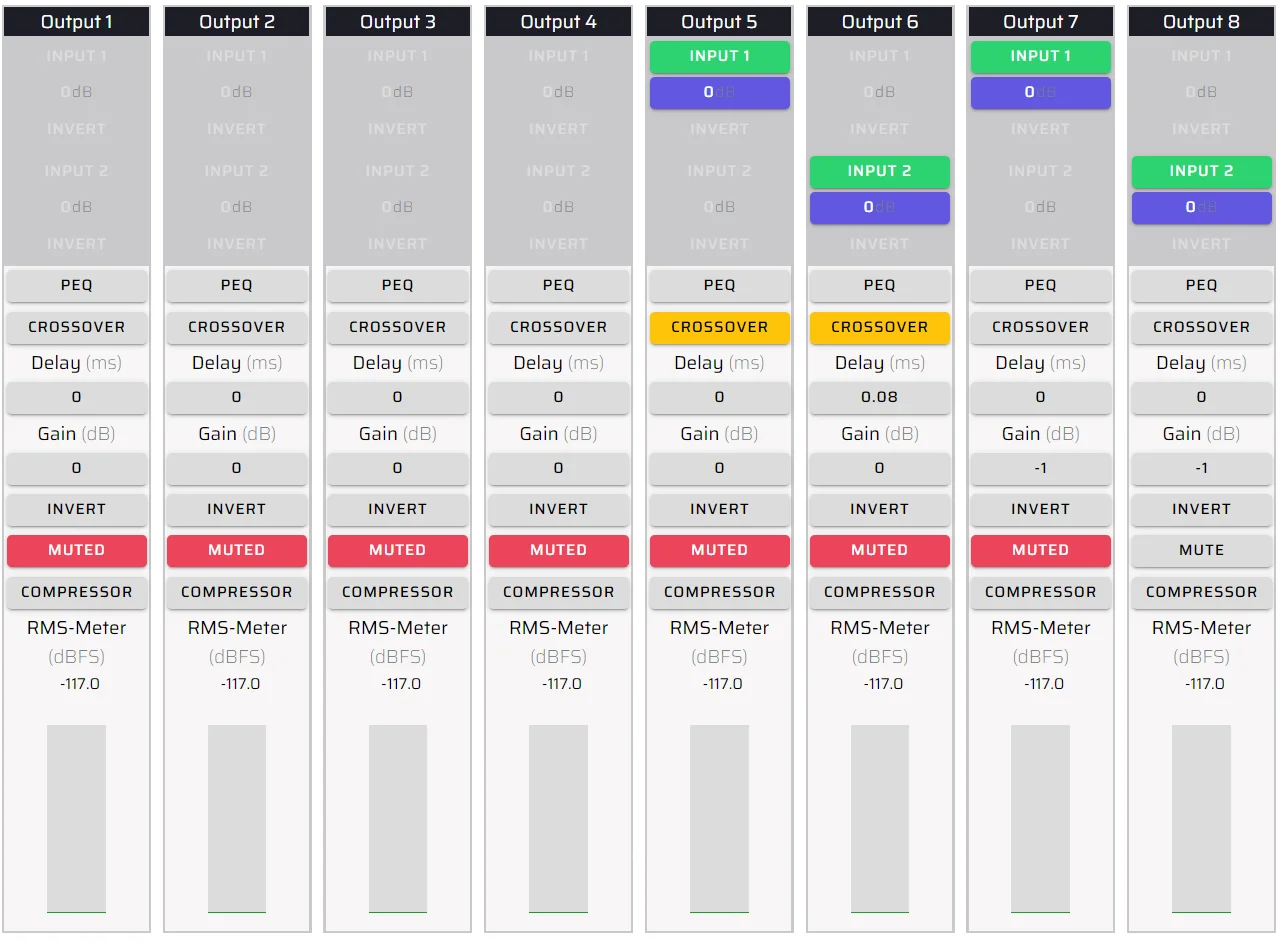Click the Output 1 delay value field
This screenshot has height=942, width=1281.
click(77, 397)
